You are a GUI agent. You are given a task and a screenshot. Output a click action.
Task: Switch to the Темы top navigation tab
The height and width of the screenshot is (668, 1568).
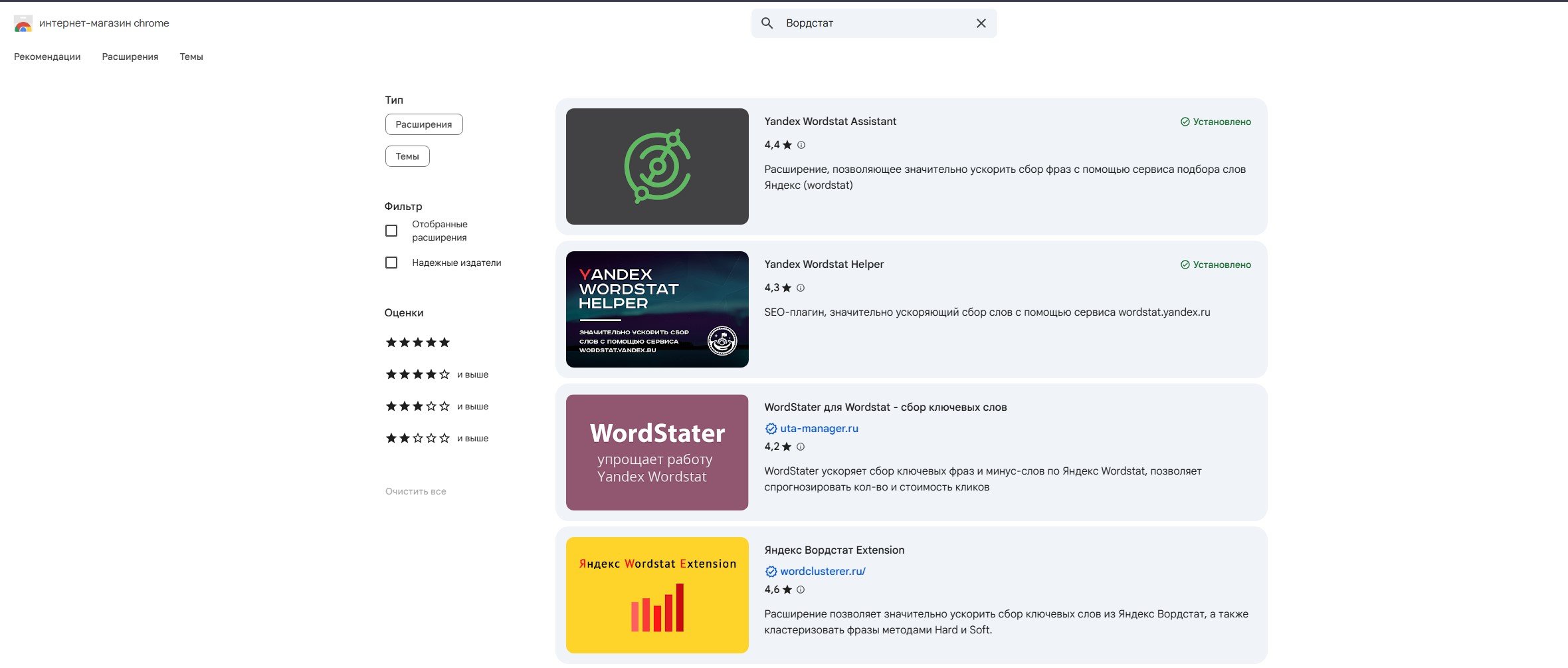(191, 56)
